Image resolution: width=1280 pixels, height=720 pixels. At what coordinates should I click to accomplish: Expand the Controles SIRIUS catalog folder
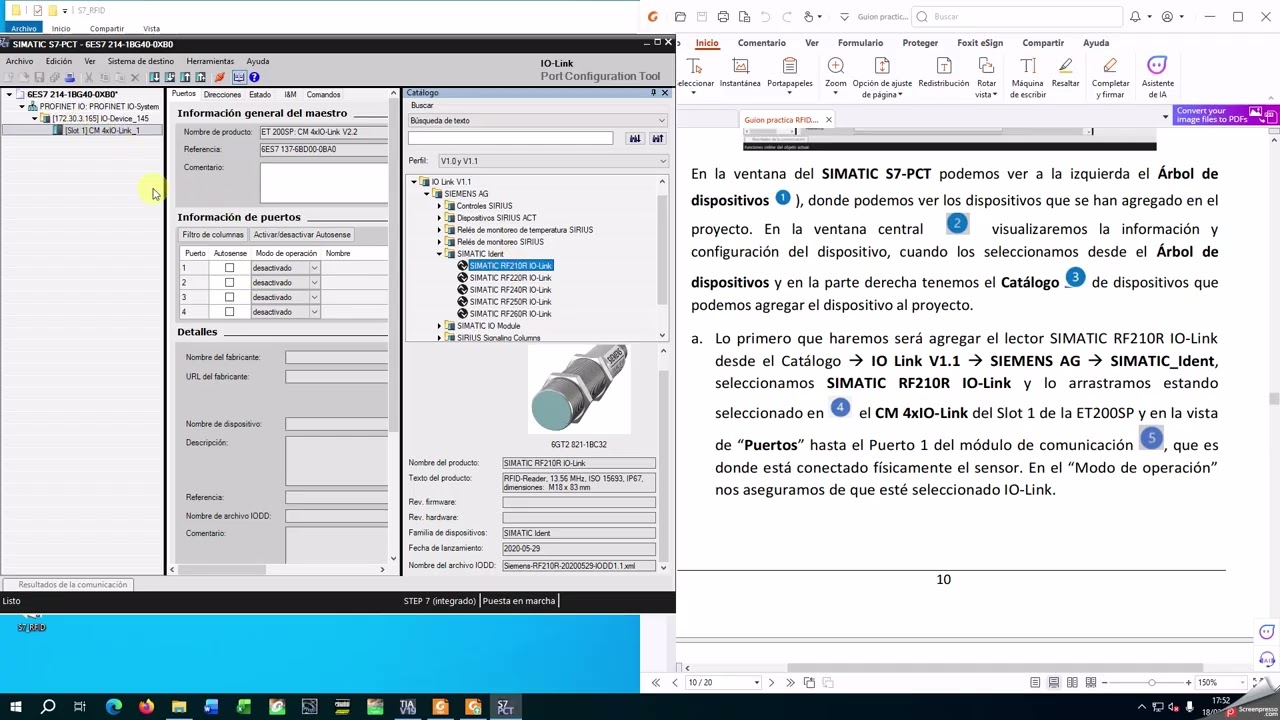(x=439, y=206)
